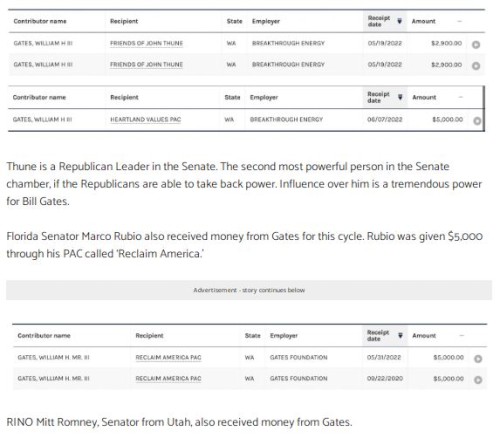
Task: Sort third table by Receipt date arrow
Action: tap(400, 335)
